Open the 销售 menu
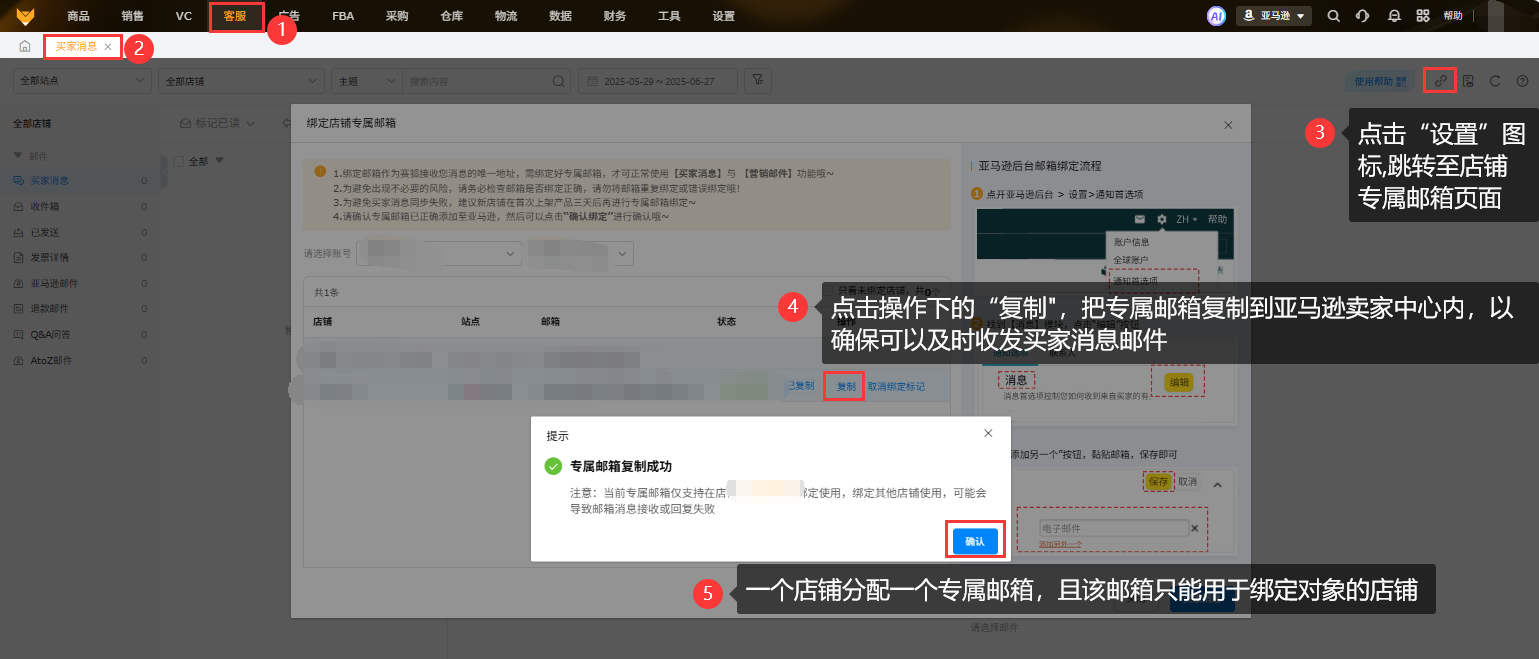The image size is (1539, 659). pyautogui.click(x=132, y=16)
